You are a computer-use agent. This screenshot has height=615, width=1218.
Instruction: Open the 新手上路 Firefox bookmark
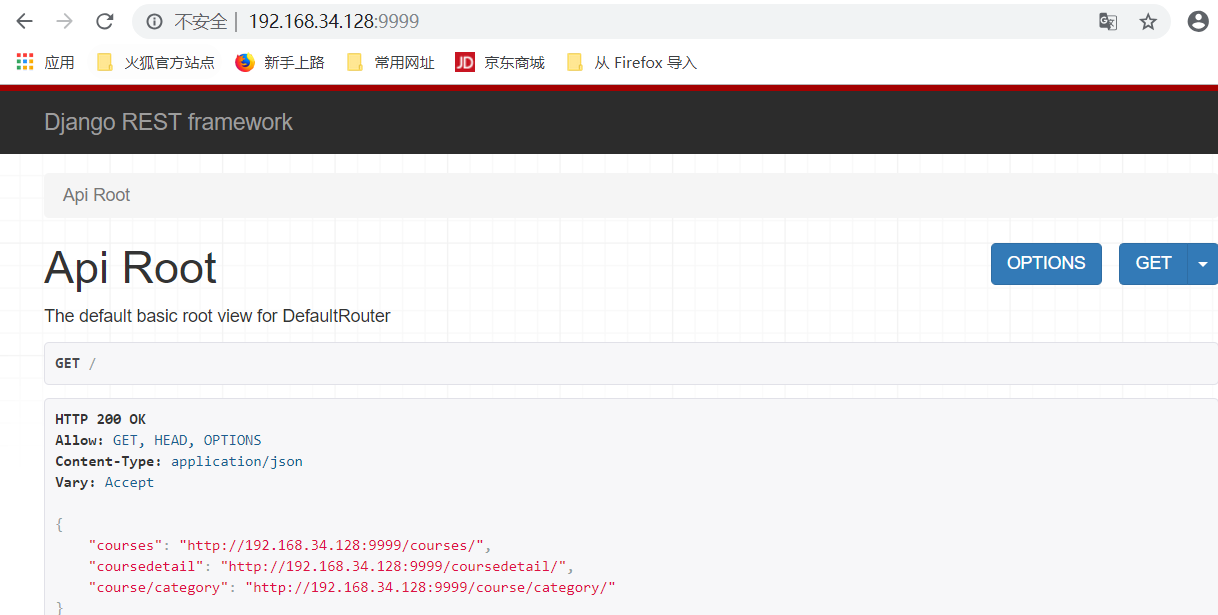pyautogui.click(x=280, y=62)
